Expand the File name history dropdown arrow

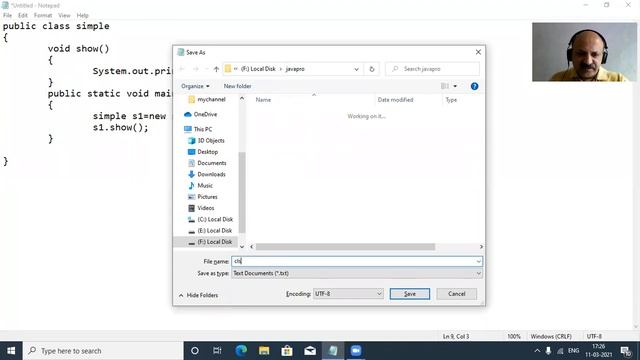(478, 261)
